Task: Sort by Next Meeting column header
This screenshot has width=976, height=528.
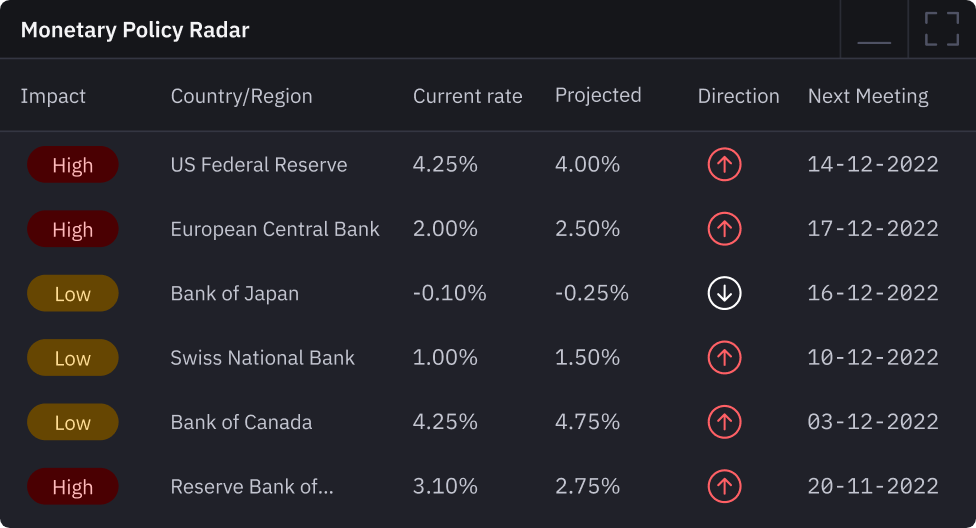Action: (x=868, y=96)
